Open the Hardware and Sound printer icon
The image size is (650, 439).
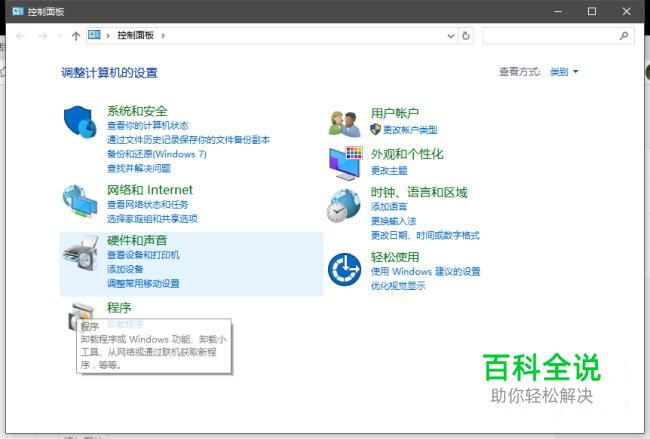pos(81,253)
